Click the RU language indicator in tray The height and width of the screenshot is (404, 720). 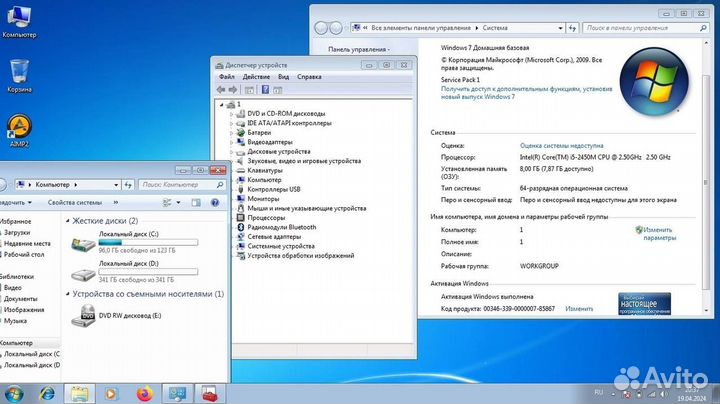tap(598, 392)
